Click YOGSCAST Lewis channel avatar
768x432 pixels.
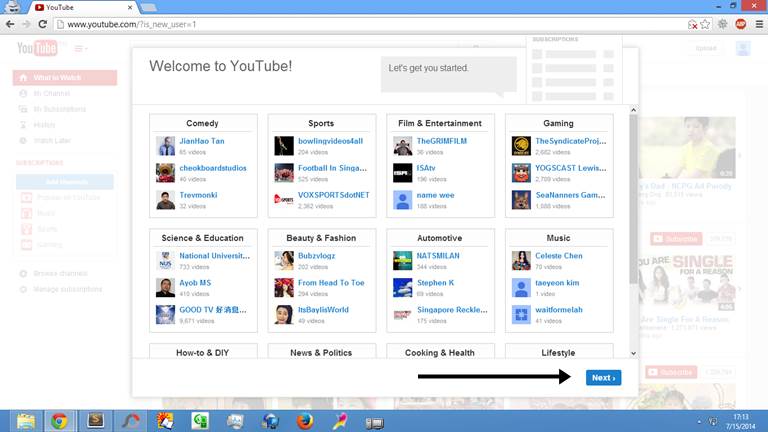521,173
